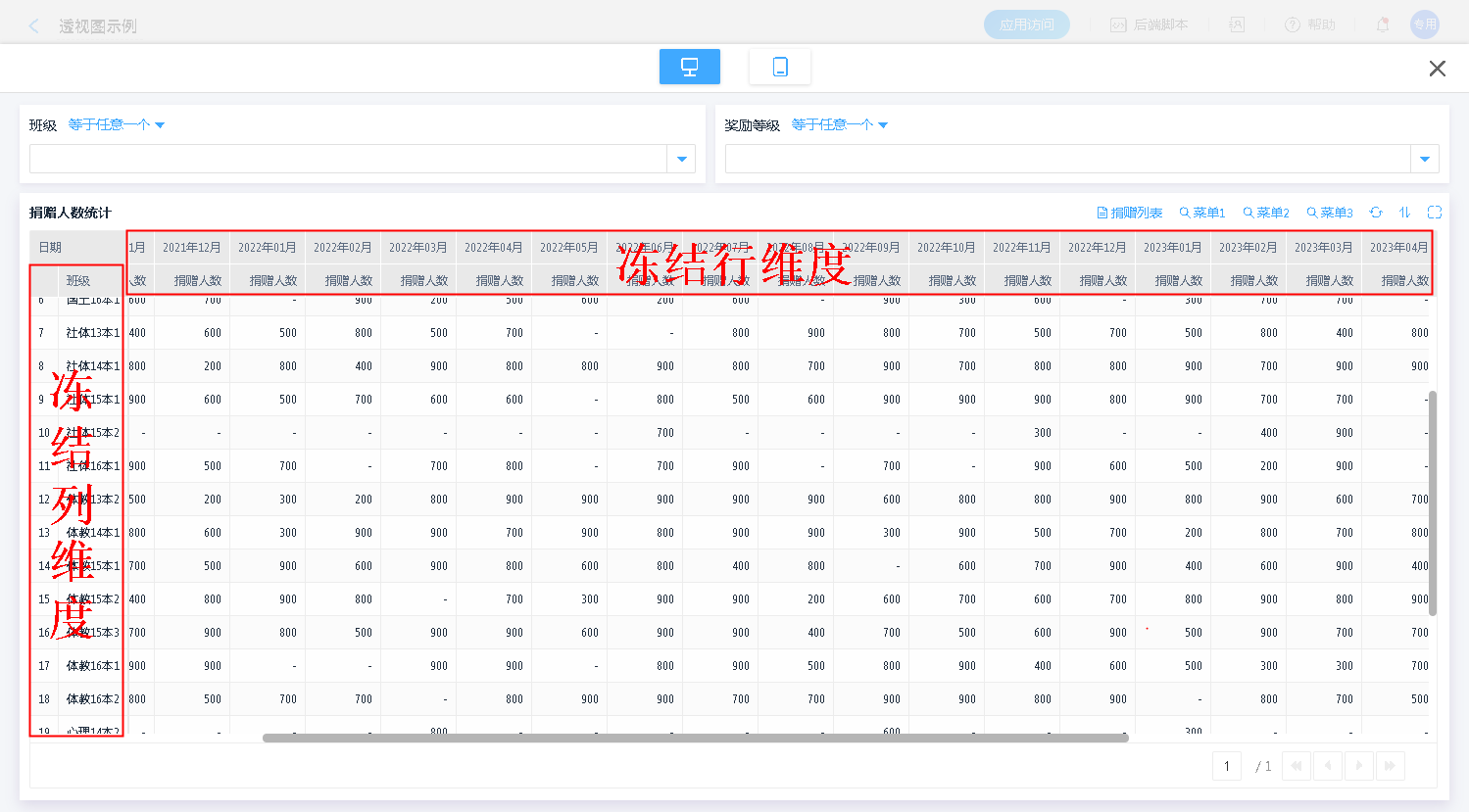Image resolution: width=1469 pixels, height=812 pixels.
Task: Open 菜单3 in the table toolbar
Action: (x=1330, y=213)
